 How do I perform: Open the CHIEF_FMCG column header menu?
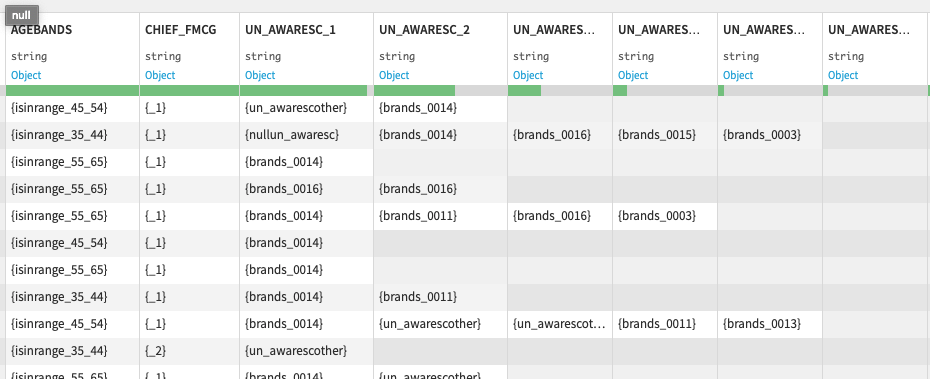point(181,30)
